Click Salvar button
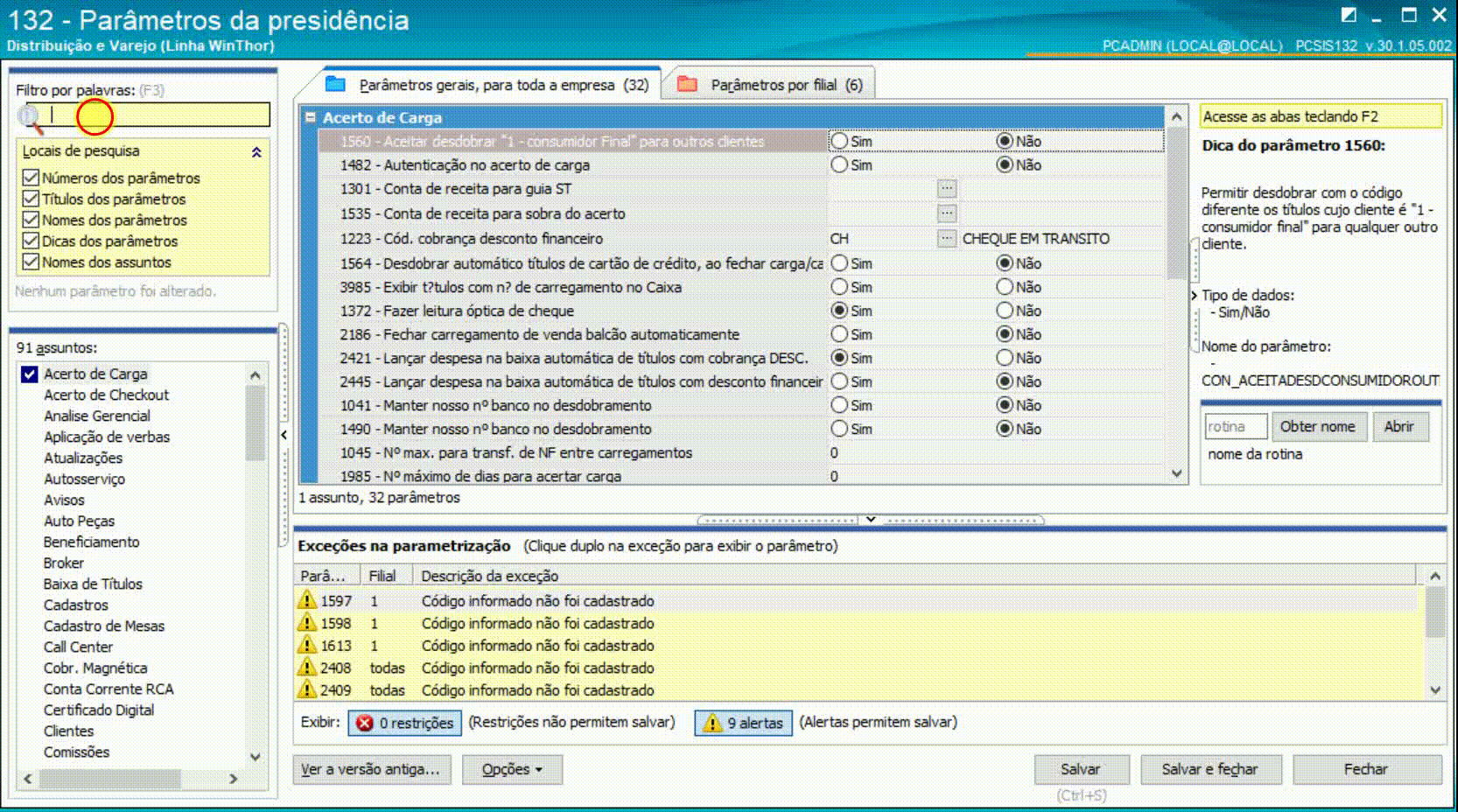Viewport: 1458px width, 812px height. pos(1080,769)
